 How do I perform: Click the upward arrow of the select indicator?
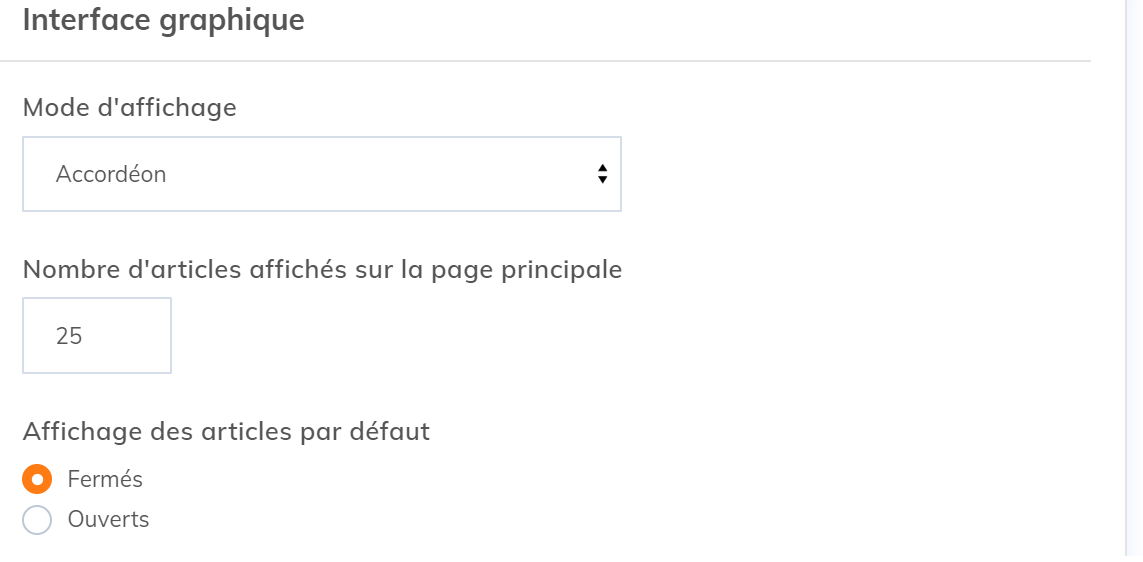pyautogui.click(x=602, y=168)
